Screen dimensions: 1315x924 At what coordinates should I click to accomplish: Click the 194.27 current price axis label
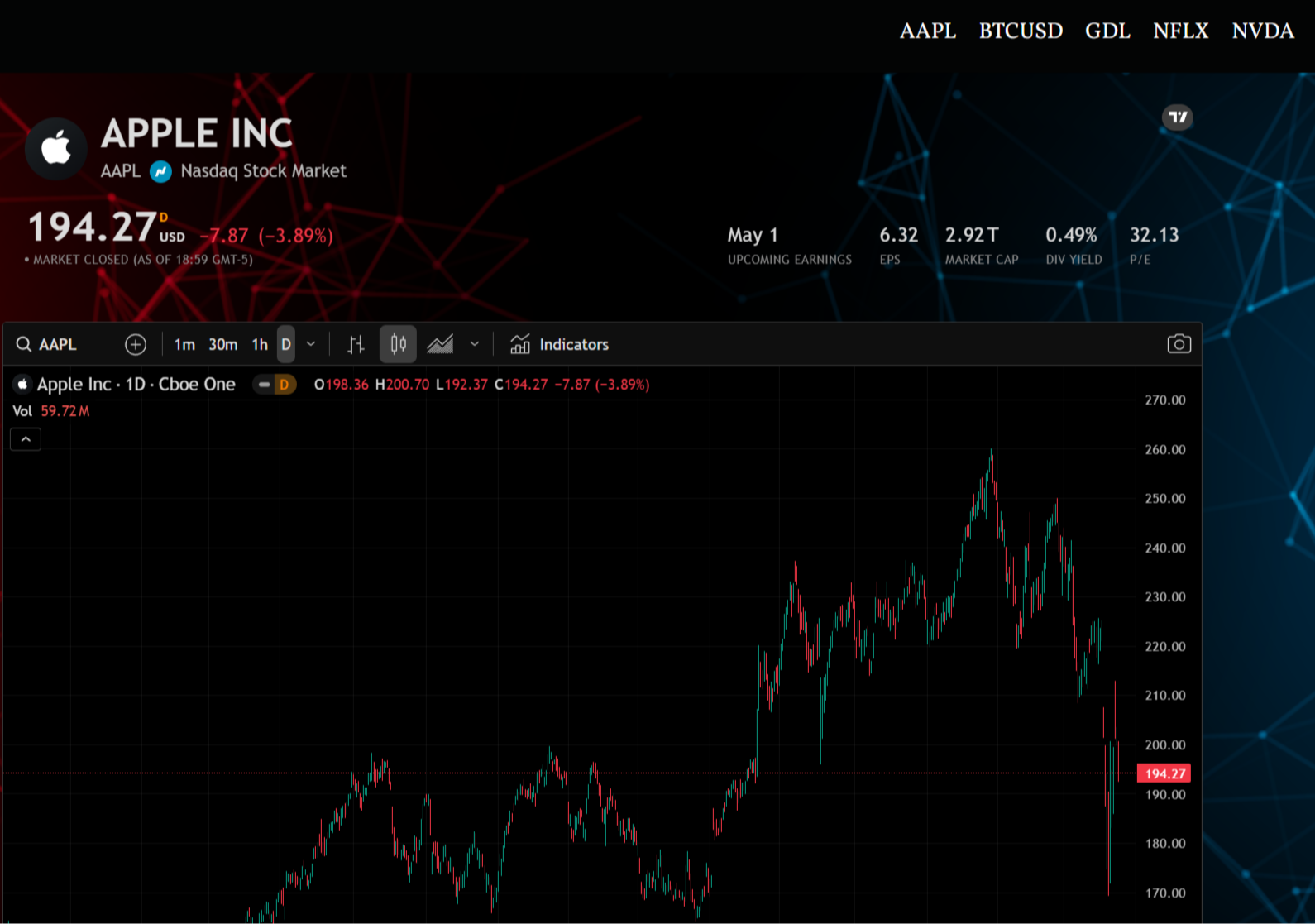(1164, 773)
